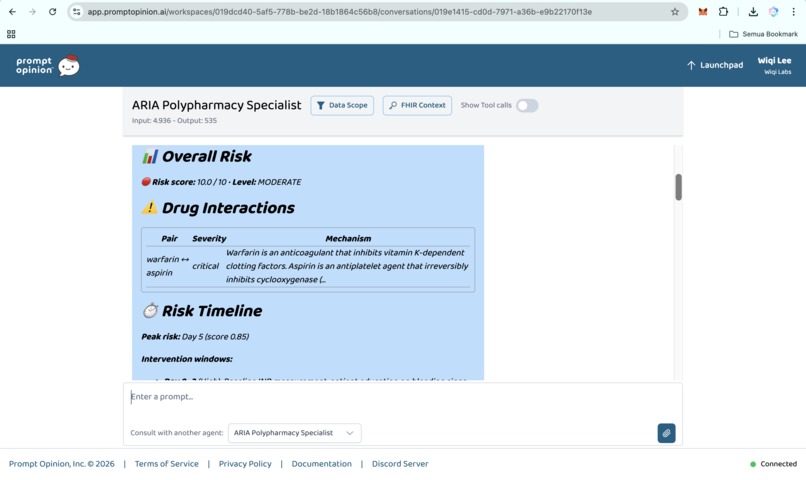This screenshot has height=480, width=806.
Task: Open the extensions puzzle menu
Action: click(723, 11)
